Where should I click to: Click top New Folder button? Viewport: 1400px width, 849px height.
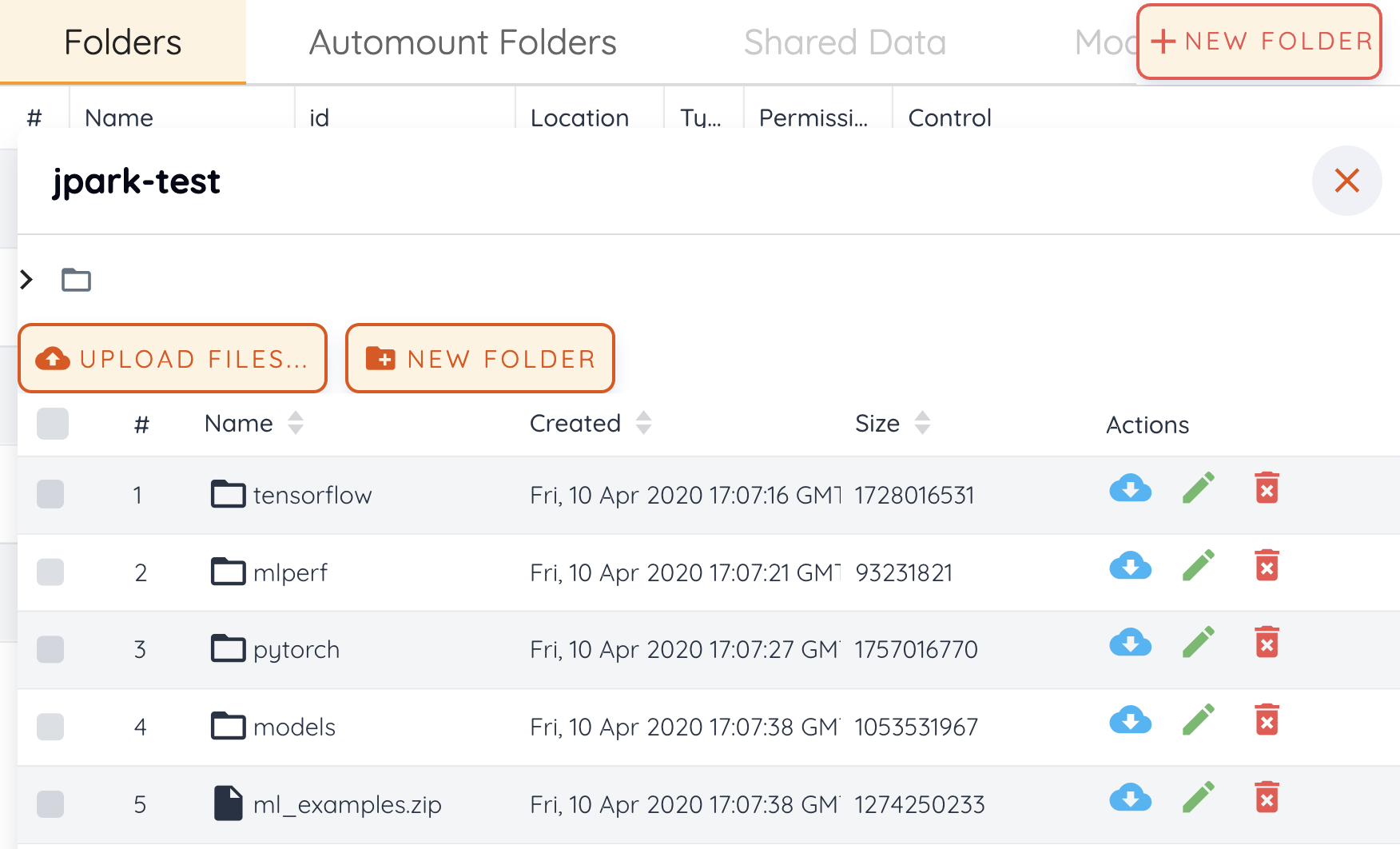(1259, 42)
